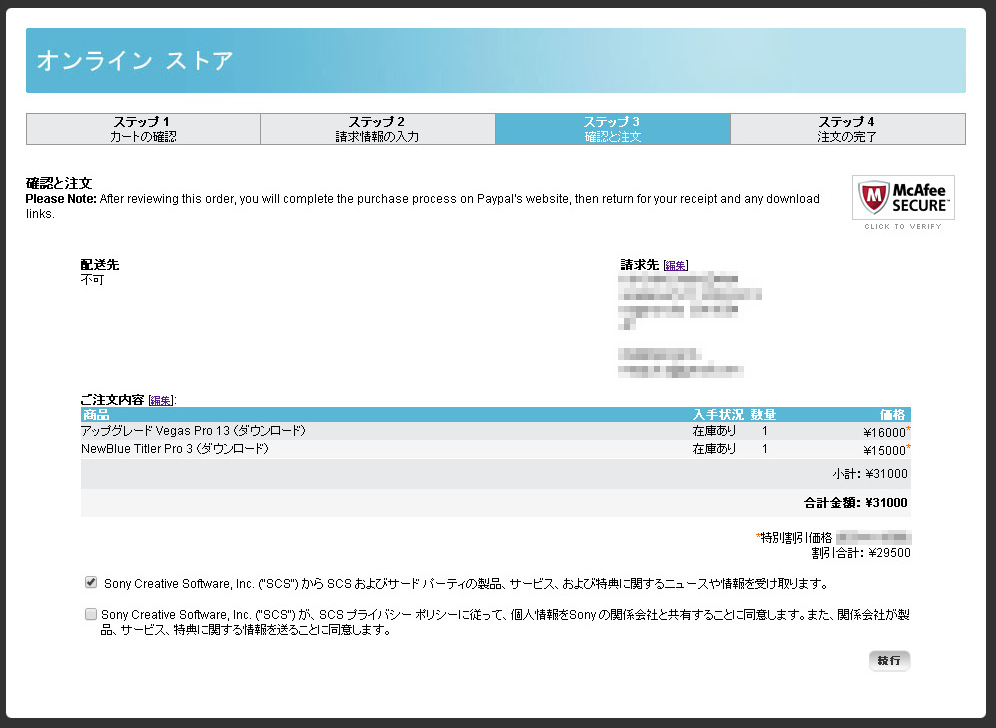Screen dimensions: 996x728
Task: Click the Please Note Paypal notice text
Action: [422, 206]
